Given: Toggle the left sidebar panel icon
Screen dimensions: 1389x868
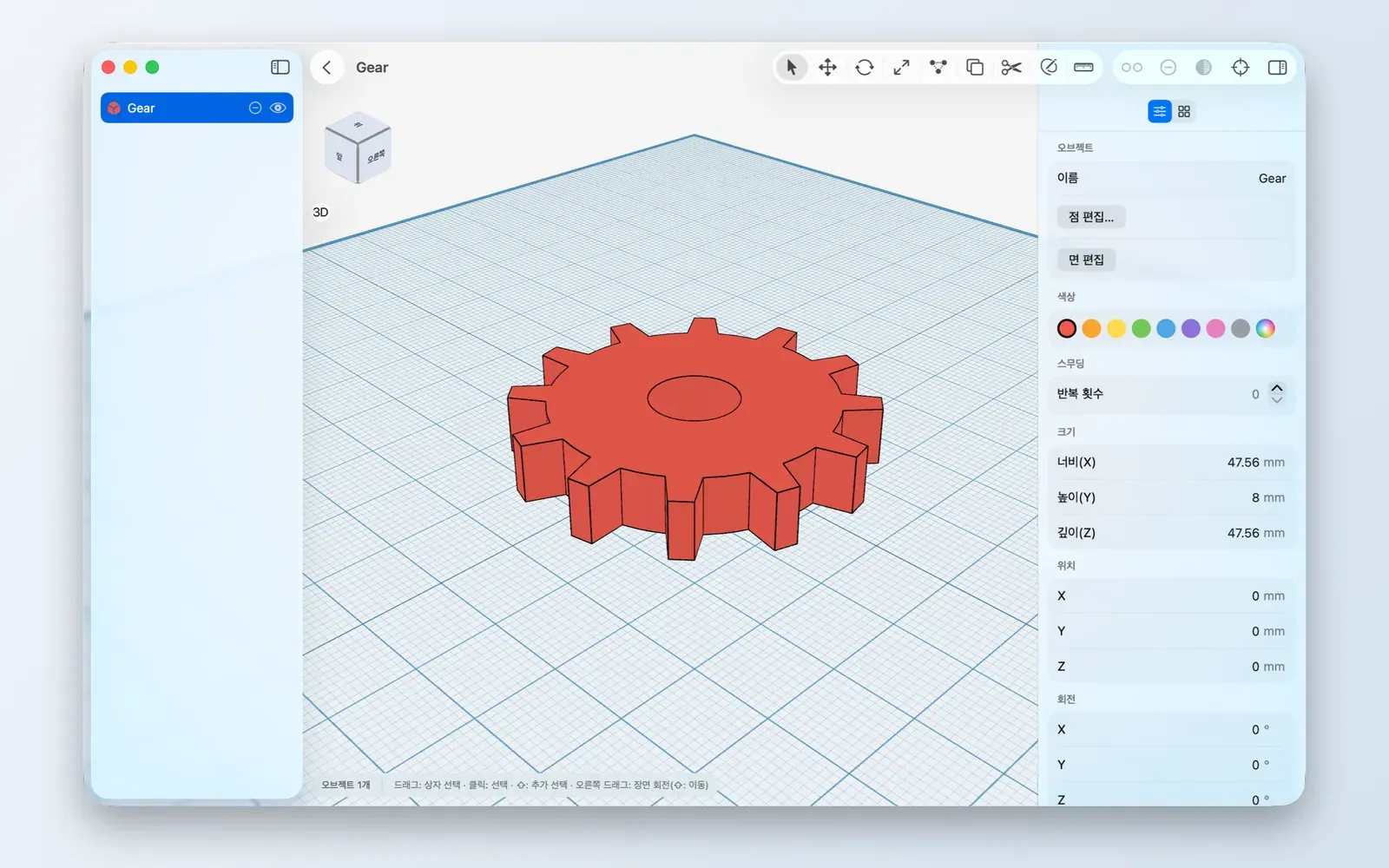Looking at the screenshot, I should click(280, 67).
